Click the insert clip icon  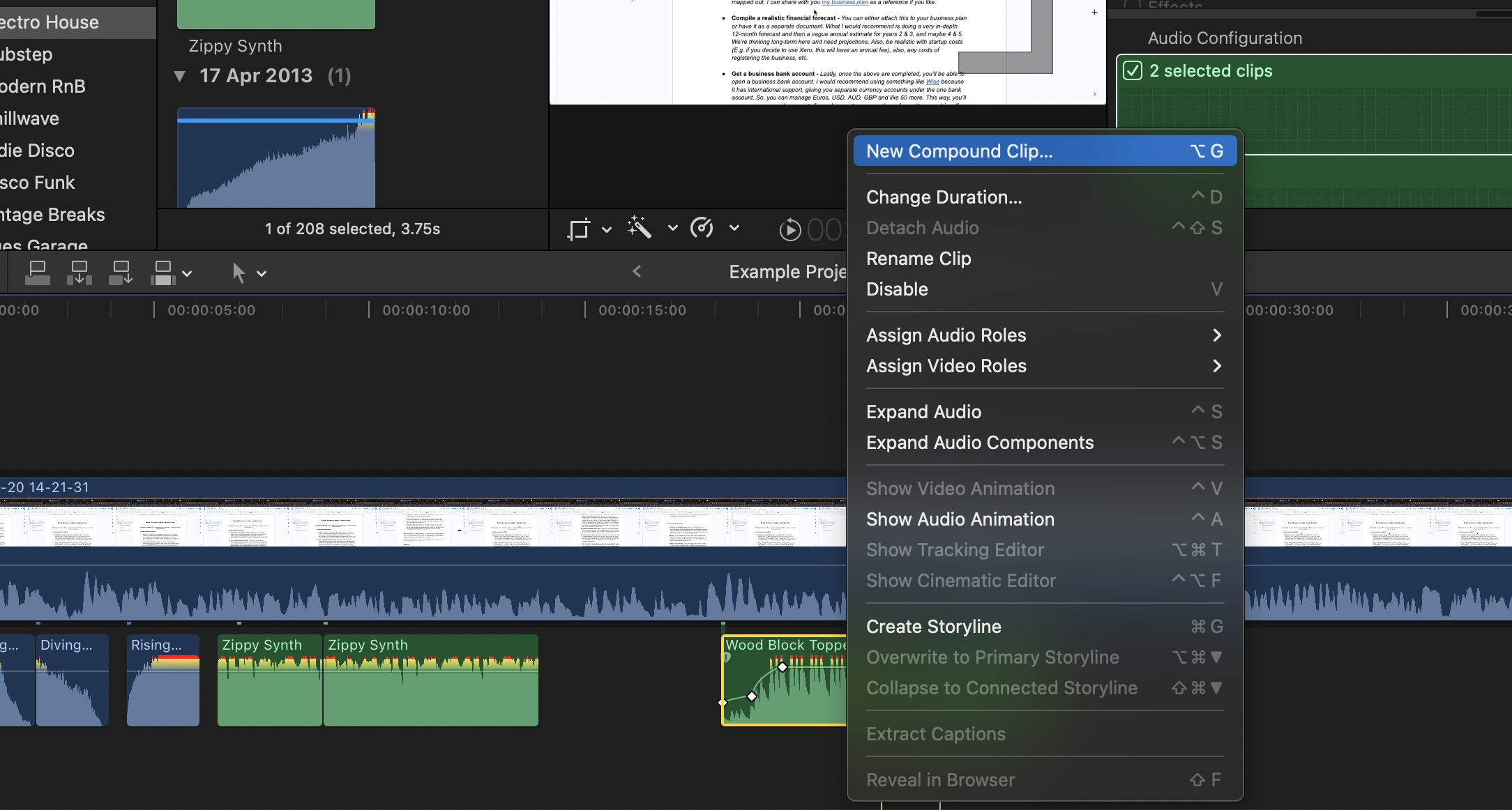pos(79,273)
